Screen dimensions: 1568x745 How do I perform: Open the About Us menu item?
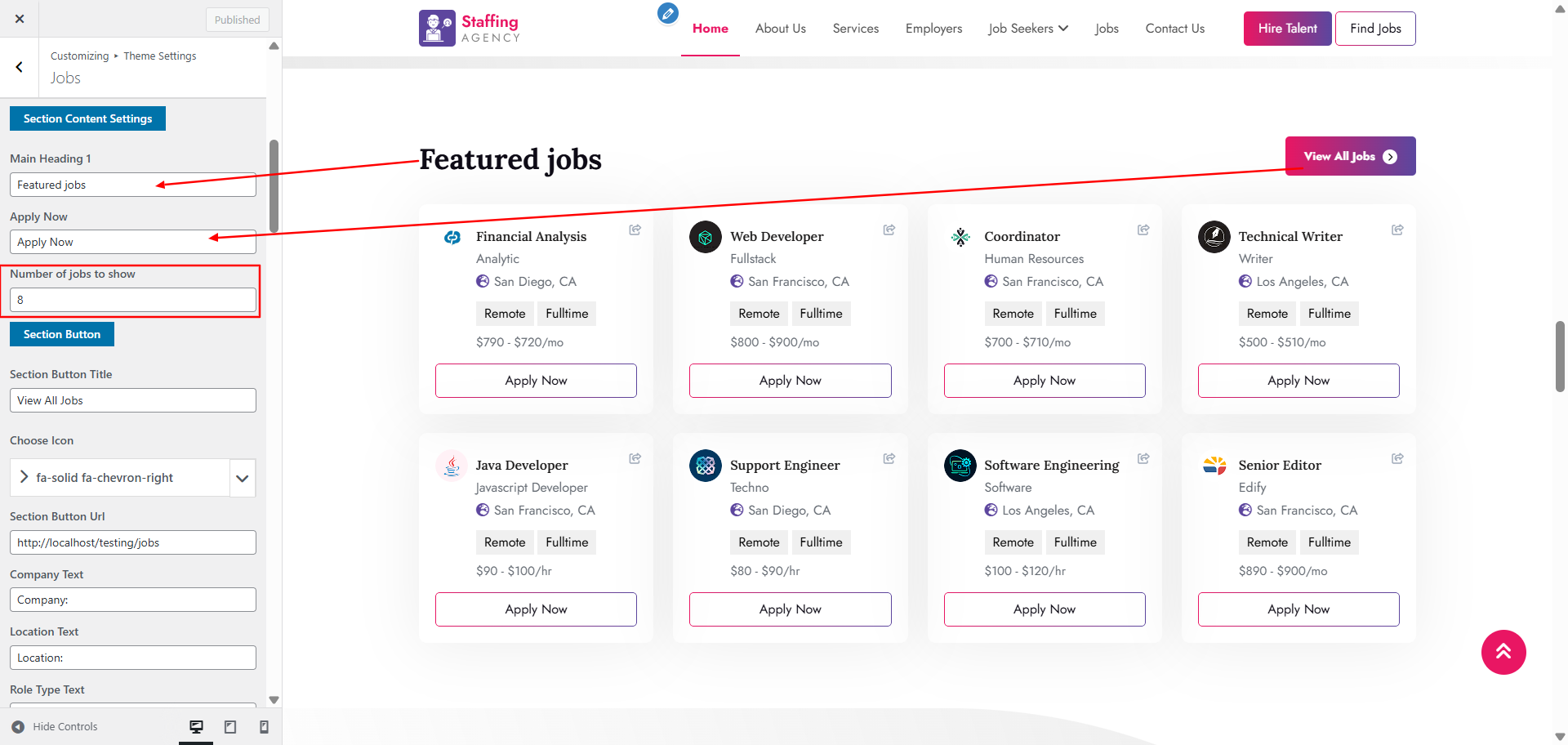(x=780, y=29)
